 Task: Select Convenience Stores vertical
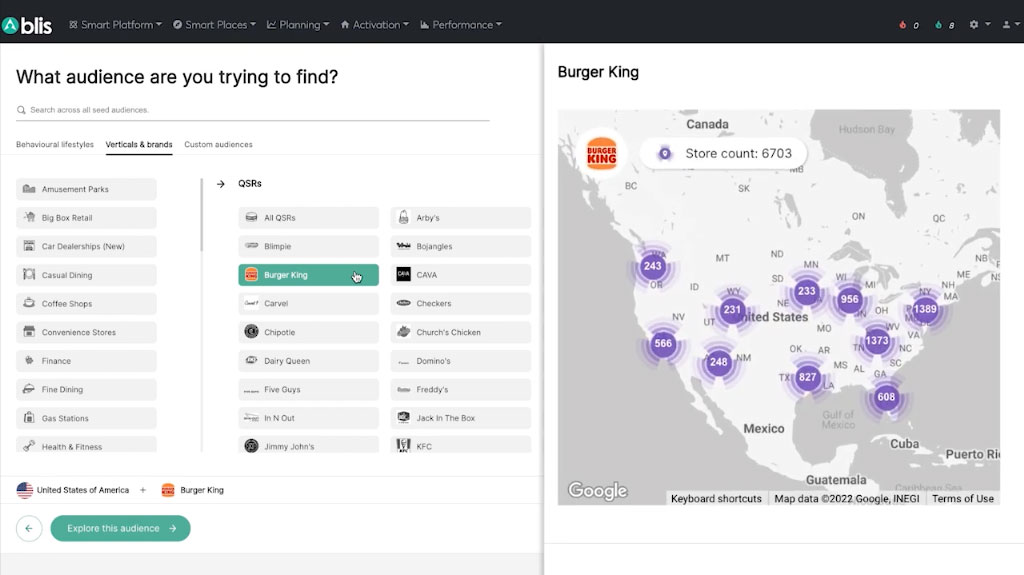[x=86, y=332]
